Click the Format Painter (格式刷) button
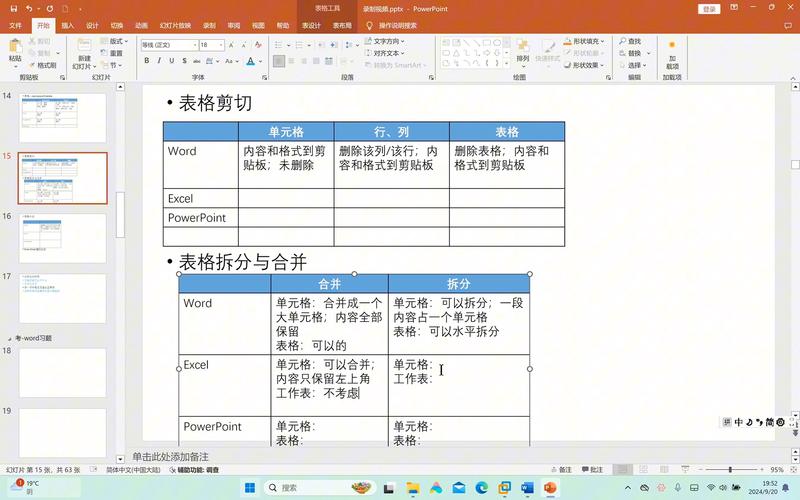 click(x=43, y=65)
